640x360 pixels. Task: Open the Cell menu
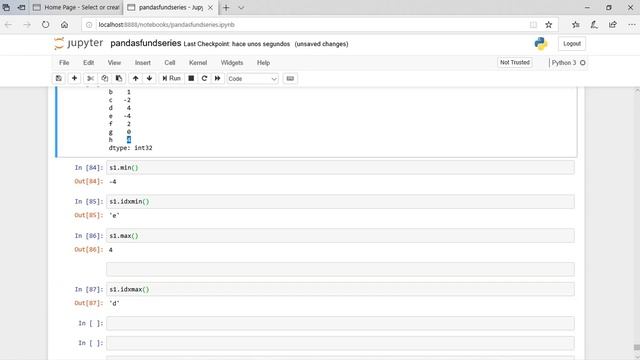(x=170, y=63)
